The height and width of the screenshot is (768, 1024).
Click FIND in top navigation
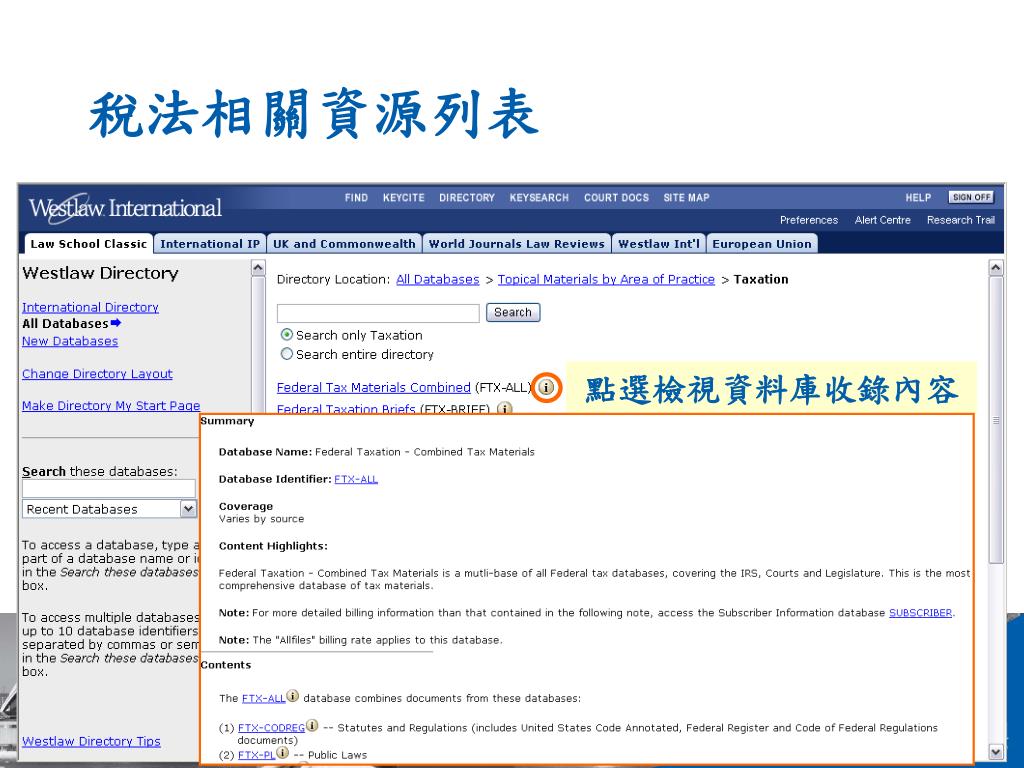click(357, 197)
